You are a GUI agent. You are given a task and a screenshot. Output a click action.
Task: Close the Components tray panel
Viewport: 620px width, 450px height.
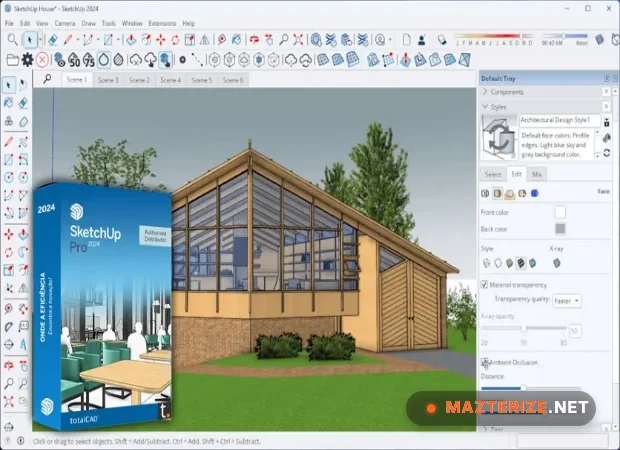tap(606, 92)
